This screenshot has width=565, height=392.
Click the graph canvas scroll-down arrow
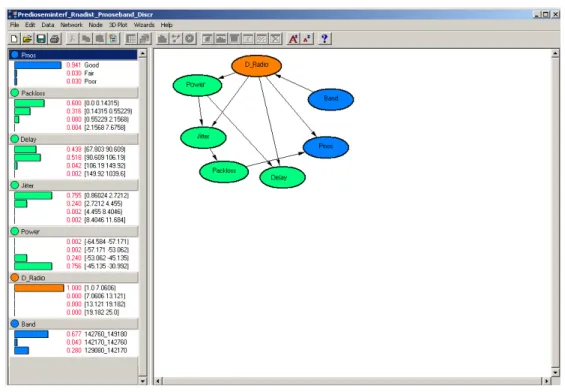(x=555, y=373)
